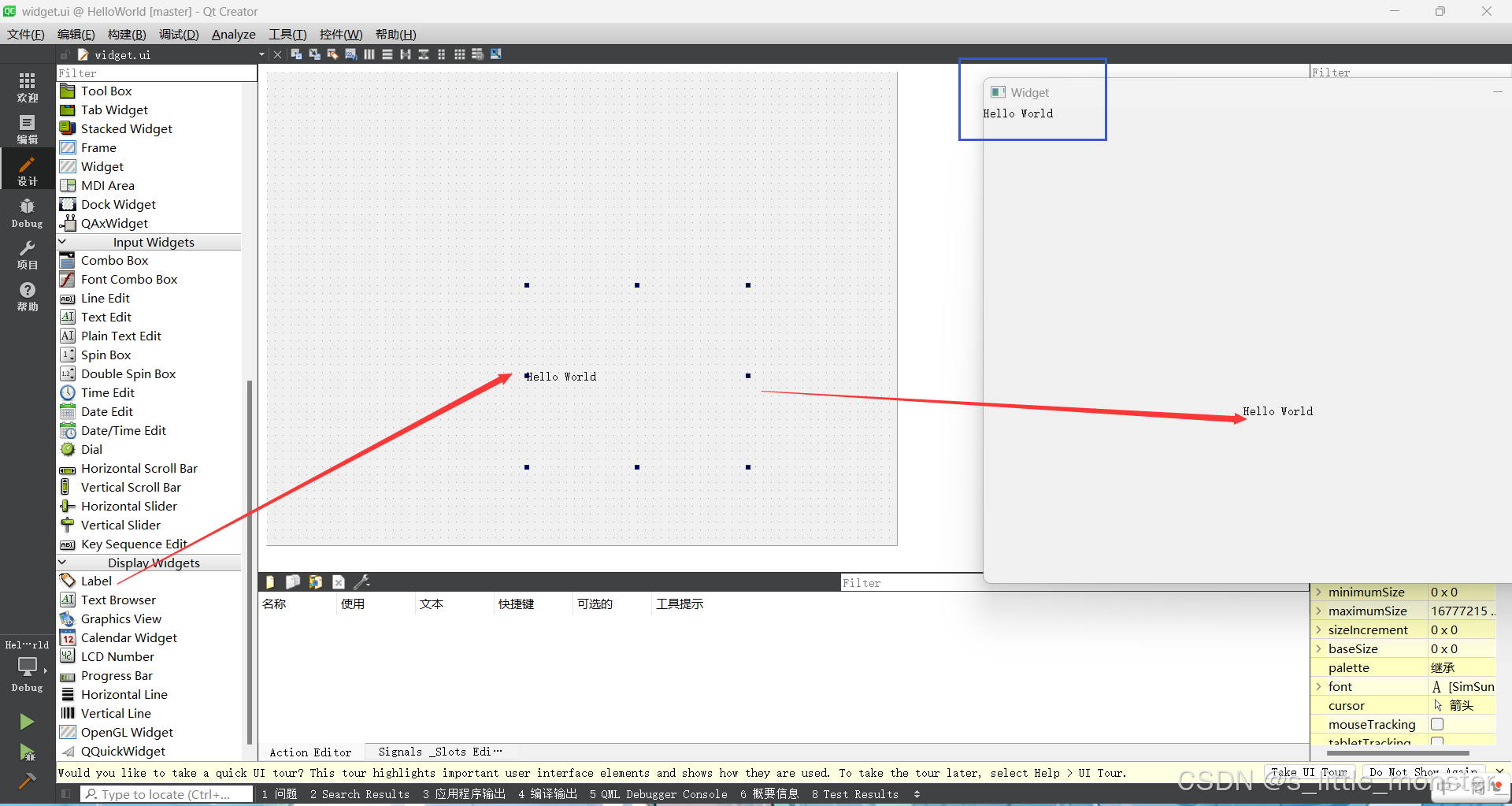Toggle the left sidebar visibility button
1512x806 pixels.
click(x=65, y=794)
